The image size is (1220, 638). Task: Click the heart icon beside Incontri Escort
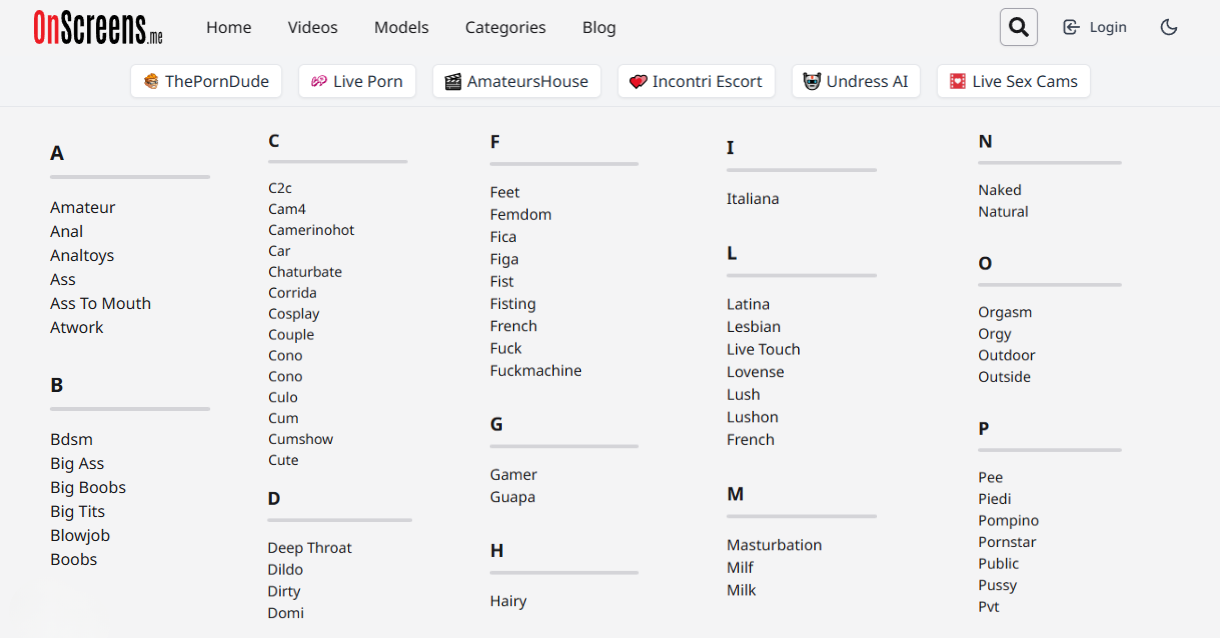coord(638,82)
